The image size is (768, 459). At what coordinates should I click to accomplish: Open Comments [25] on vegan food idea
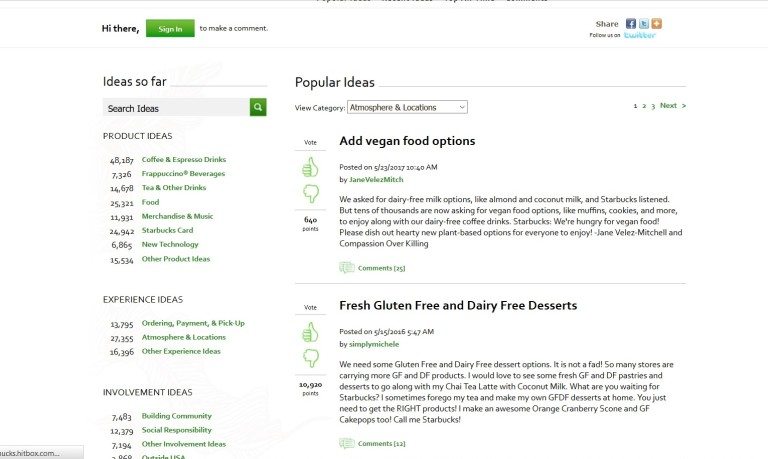coord(381,268)
